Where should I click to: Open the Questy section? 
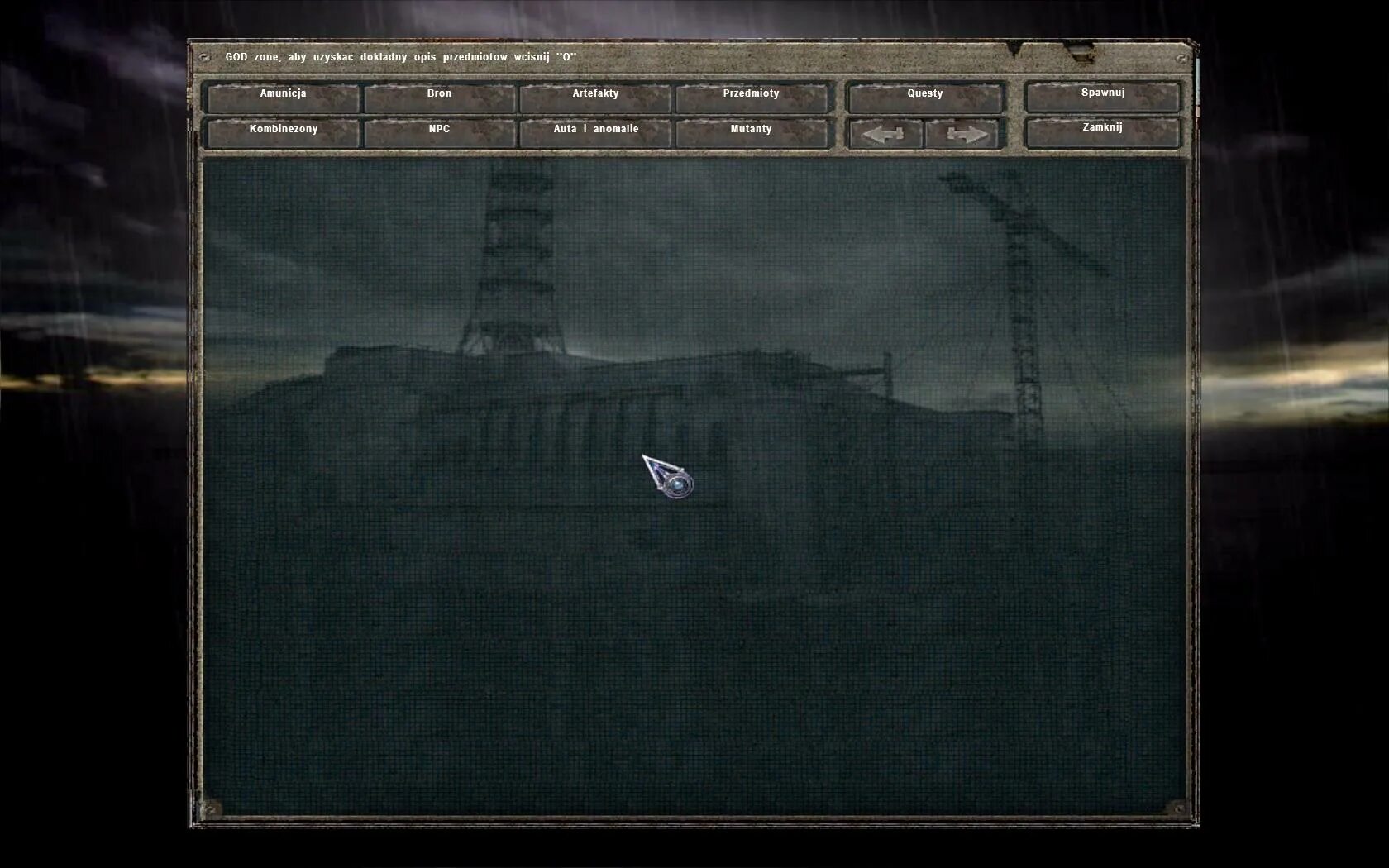click(925, 98)
